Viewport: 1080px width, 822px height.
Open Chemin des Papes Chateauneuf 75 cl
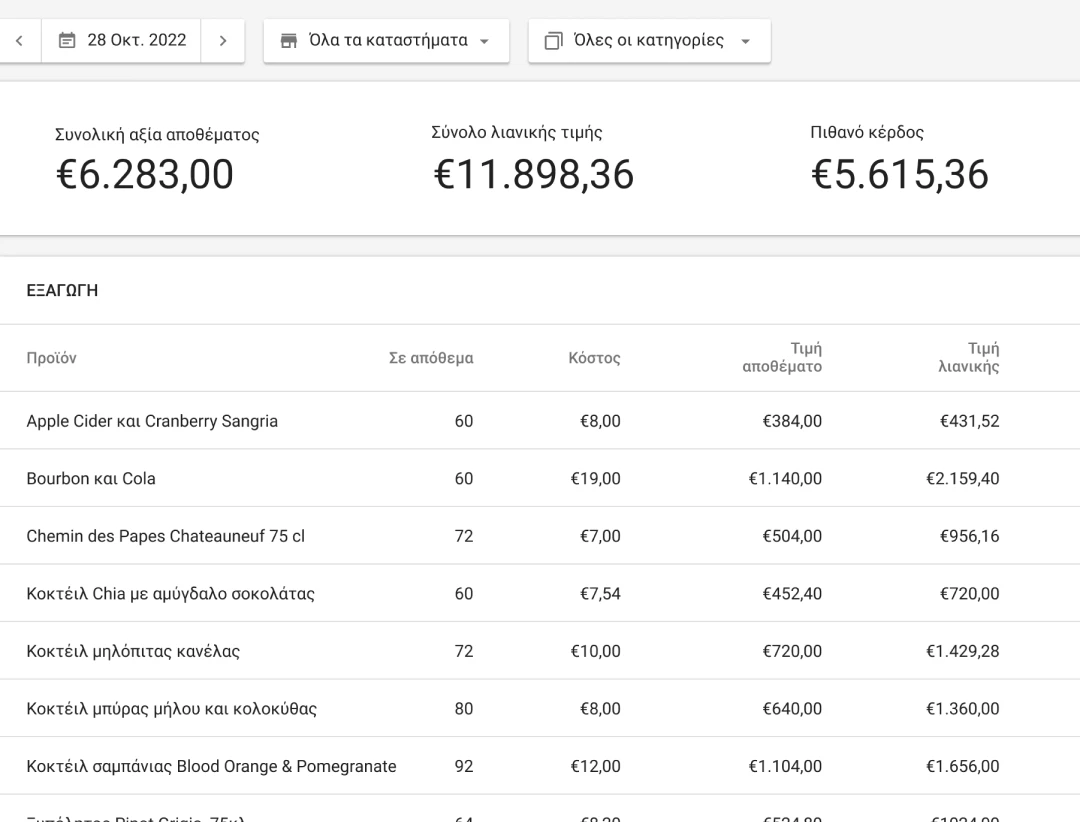165,536
